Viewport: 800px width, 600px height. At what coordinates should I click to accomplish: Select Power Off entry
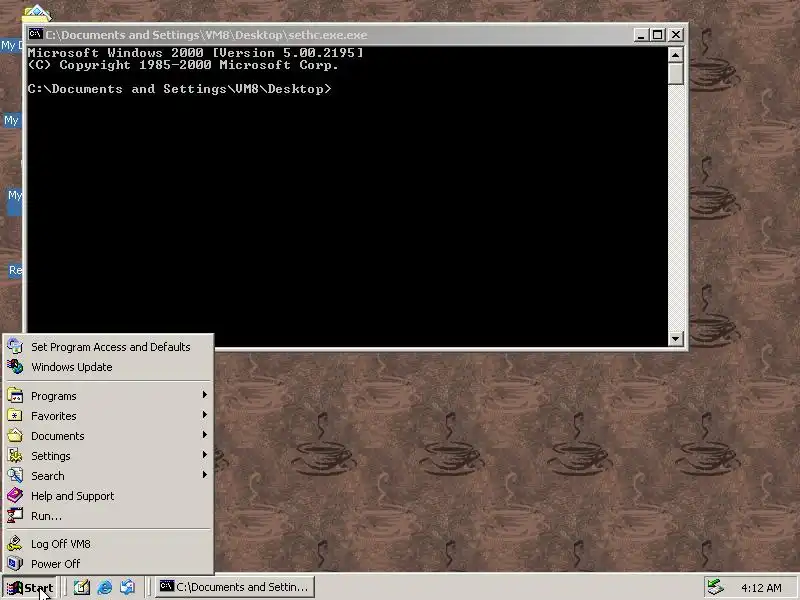pyautogui.click(x=108, y=564)
